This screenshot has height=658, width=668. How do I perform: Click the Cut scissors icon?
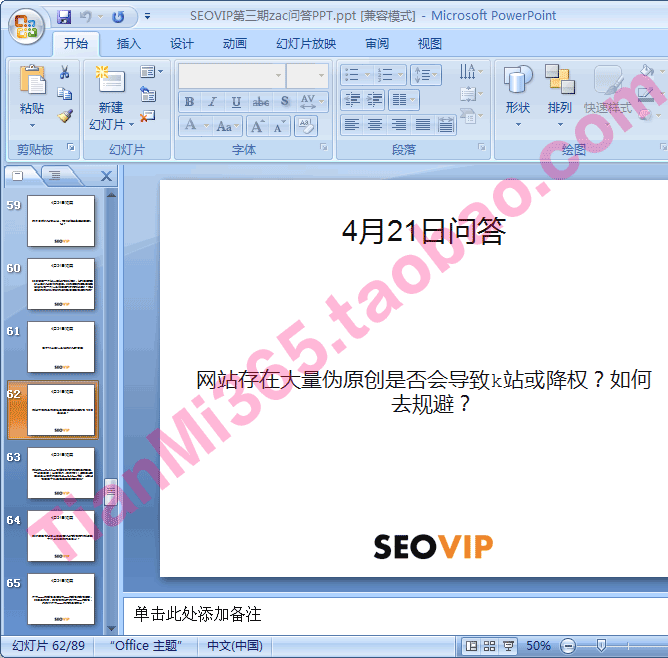[x=64, y=72]
